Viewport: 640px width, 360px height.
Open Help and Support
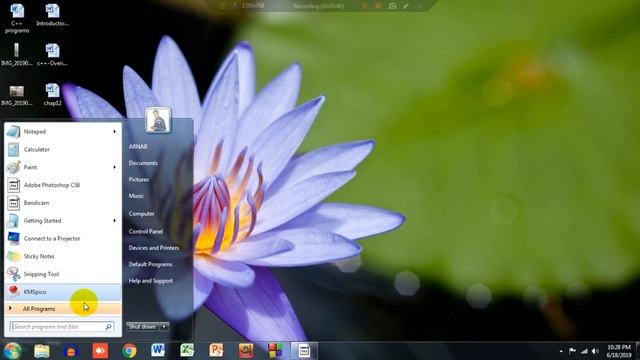point(151,281)
